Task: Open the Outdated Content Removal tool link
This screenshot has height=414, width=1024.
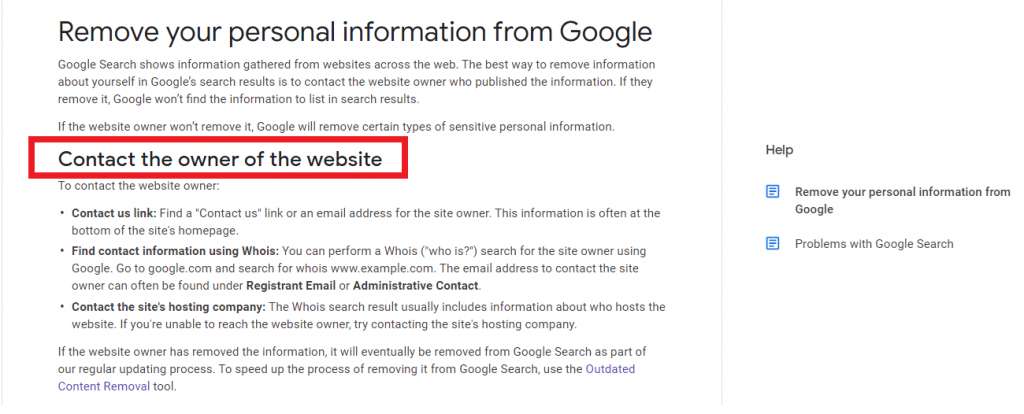Action: 346,377
